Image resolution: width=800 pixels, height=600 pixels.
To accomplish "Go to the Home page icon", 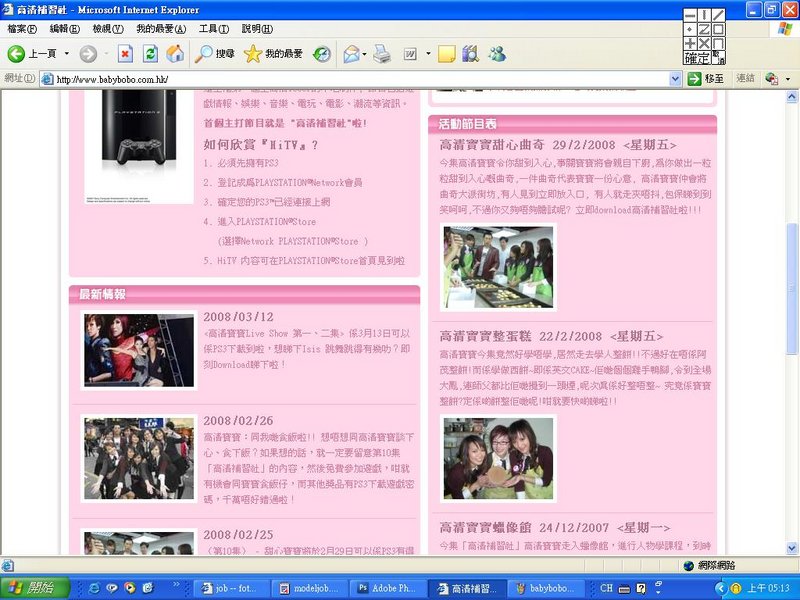I will tap(175, 53).
